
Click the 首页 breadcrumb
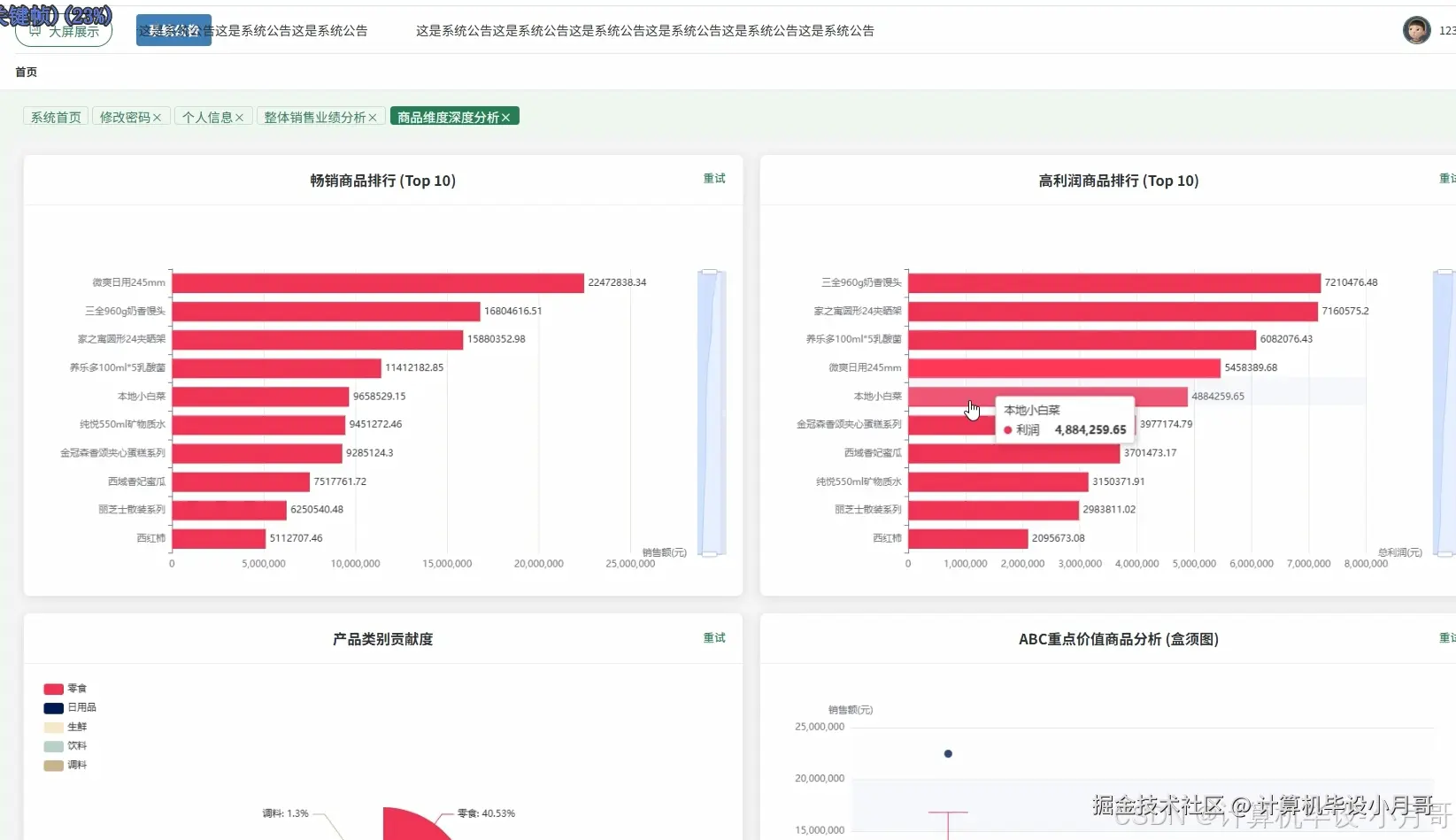click(26, 72)
